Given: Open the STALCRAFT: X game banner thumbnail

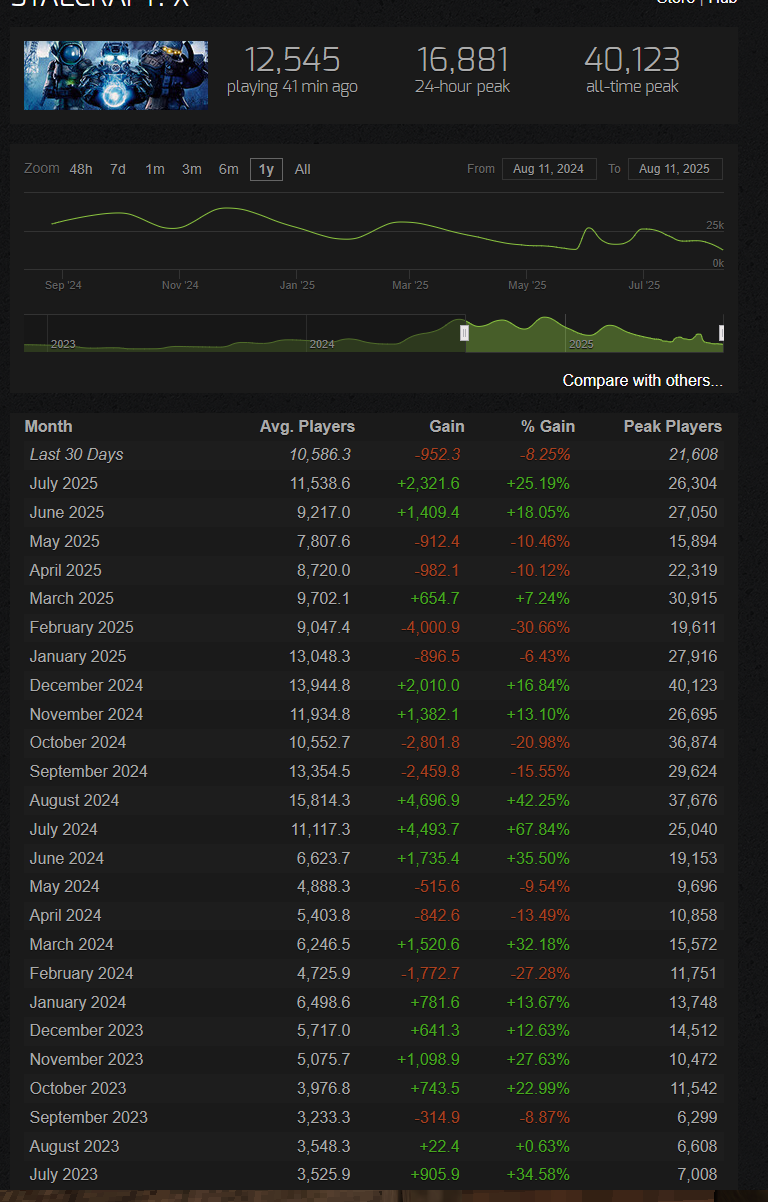Looking at the screenshot, I should [x=116, y=75].
